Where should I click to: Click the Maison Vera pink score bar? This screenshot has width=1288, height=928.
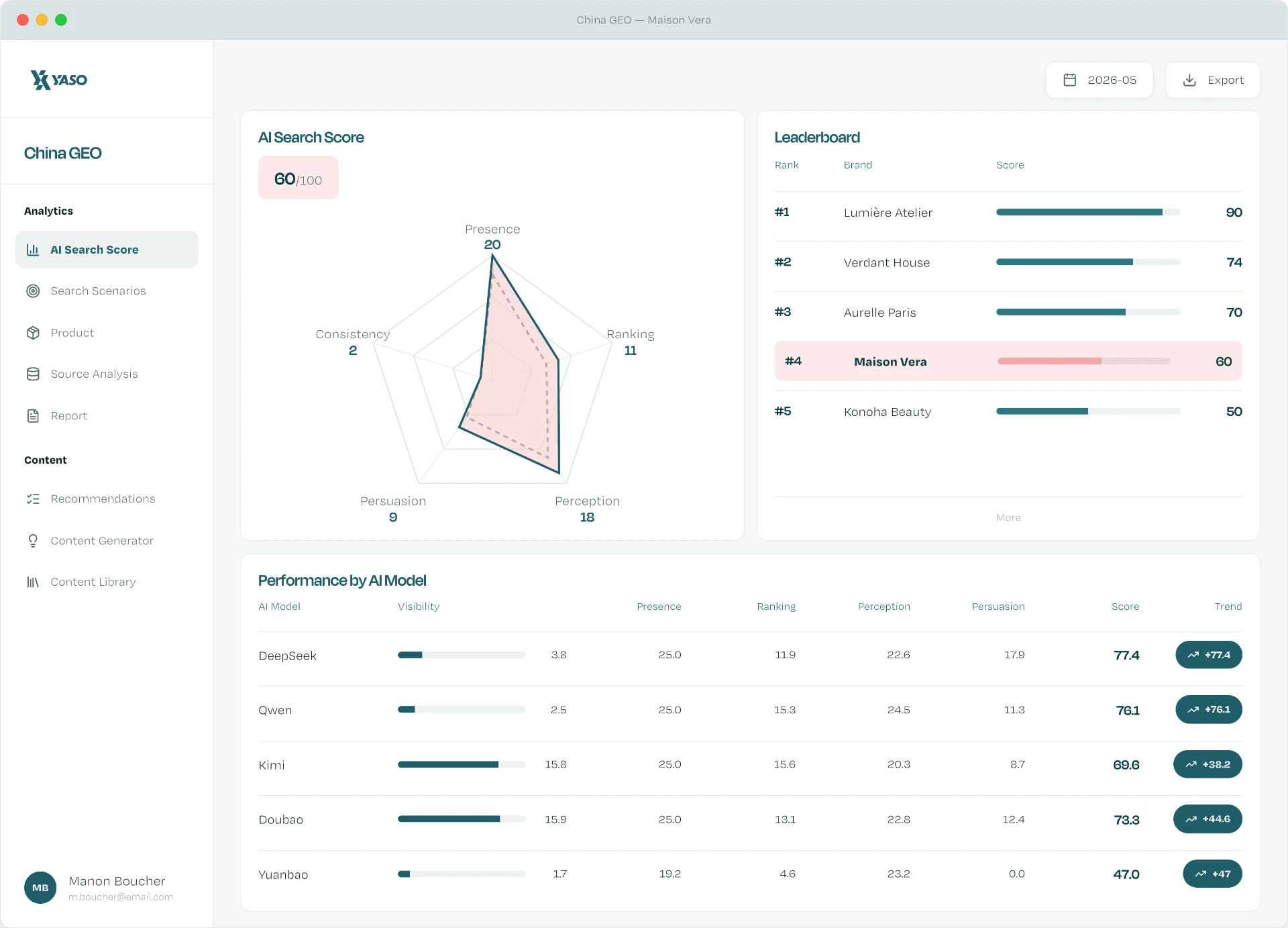click(1084, 361)
